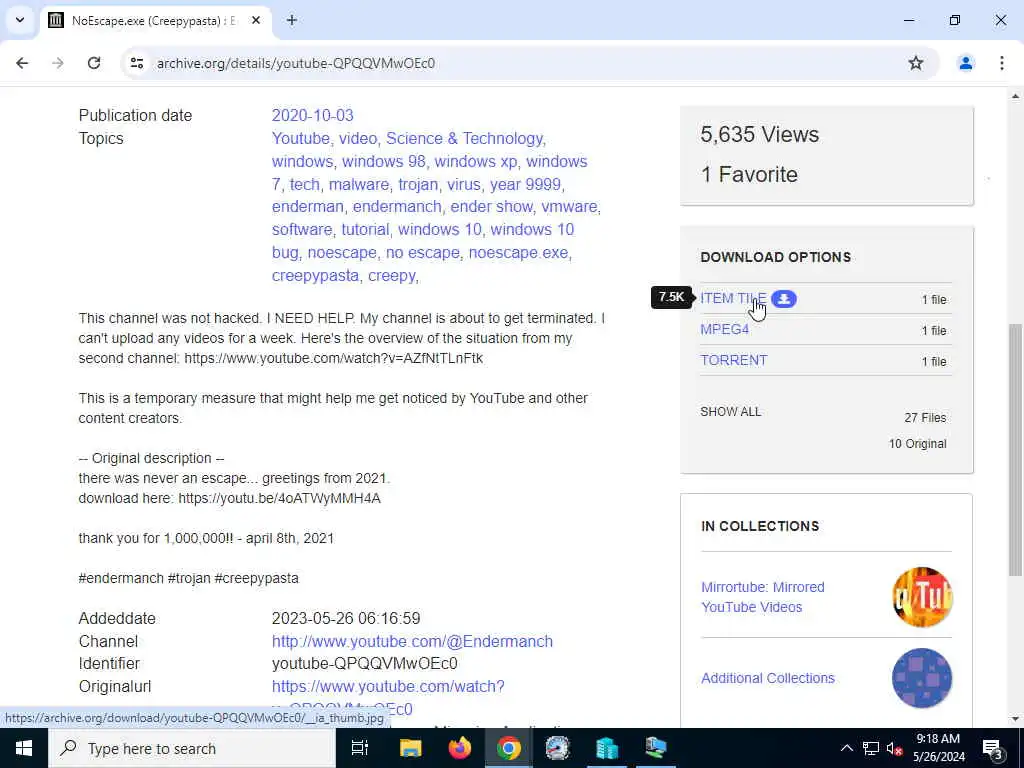Click the scrollbar up arrow
This screenshot has width=1024, height=768.
click(1015, 96)
